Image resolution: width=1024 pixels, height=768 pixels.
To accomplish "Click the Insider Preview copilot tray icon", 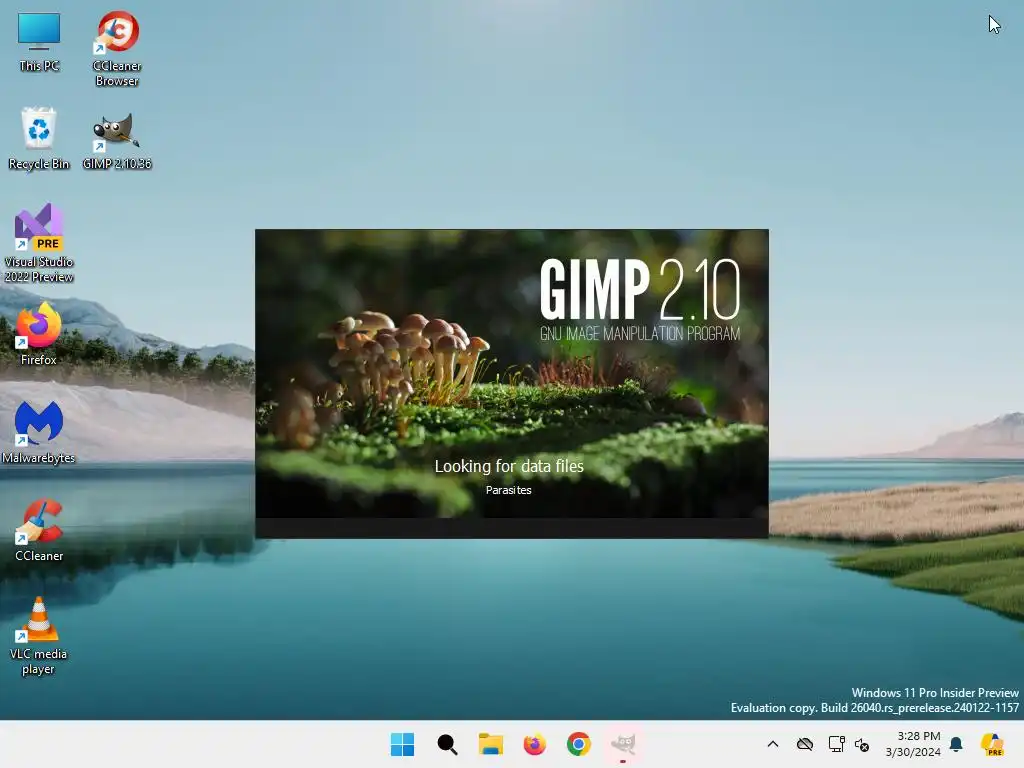I will tap(992, 744).
